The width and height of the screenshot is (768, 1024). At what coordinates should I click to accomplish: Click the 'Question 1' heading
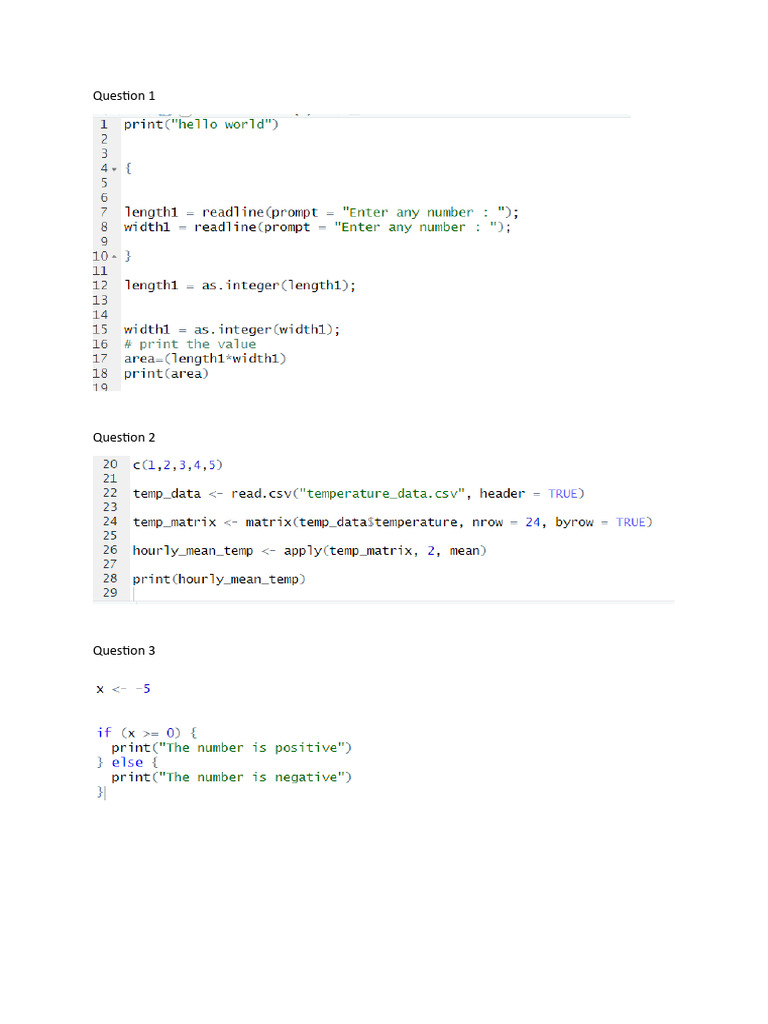[124, 96]
